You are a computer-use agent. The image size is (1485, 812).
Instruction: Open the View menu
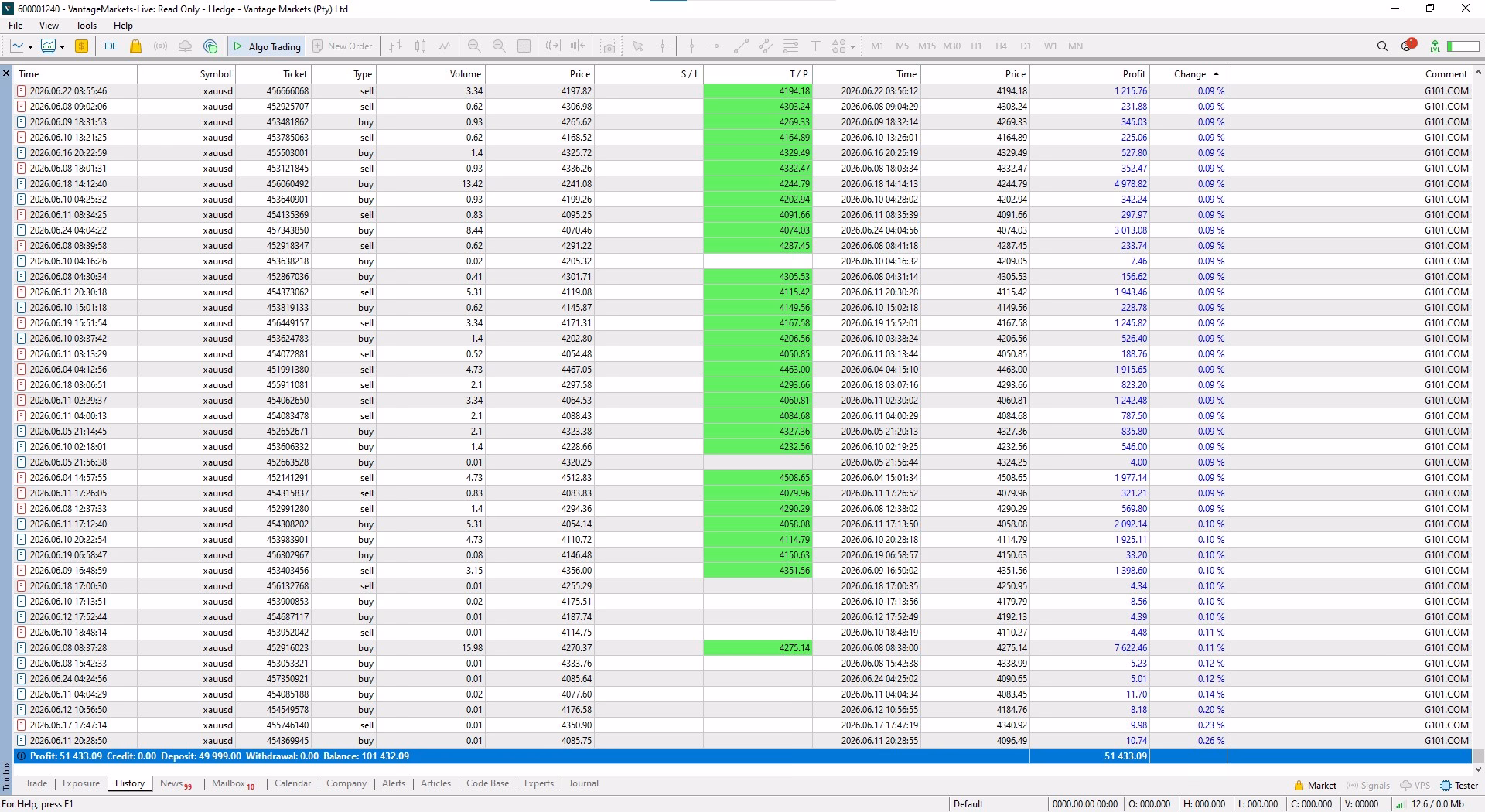tap(49, 26)
